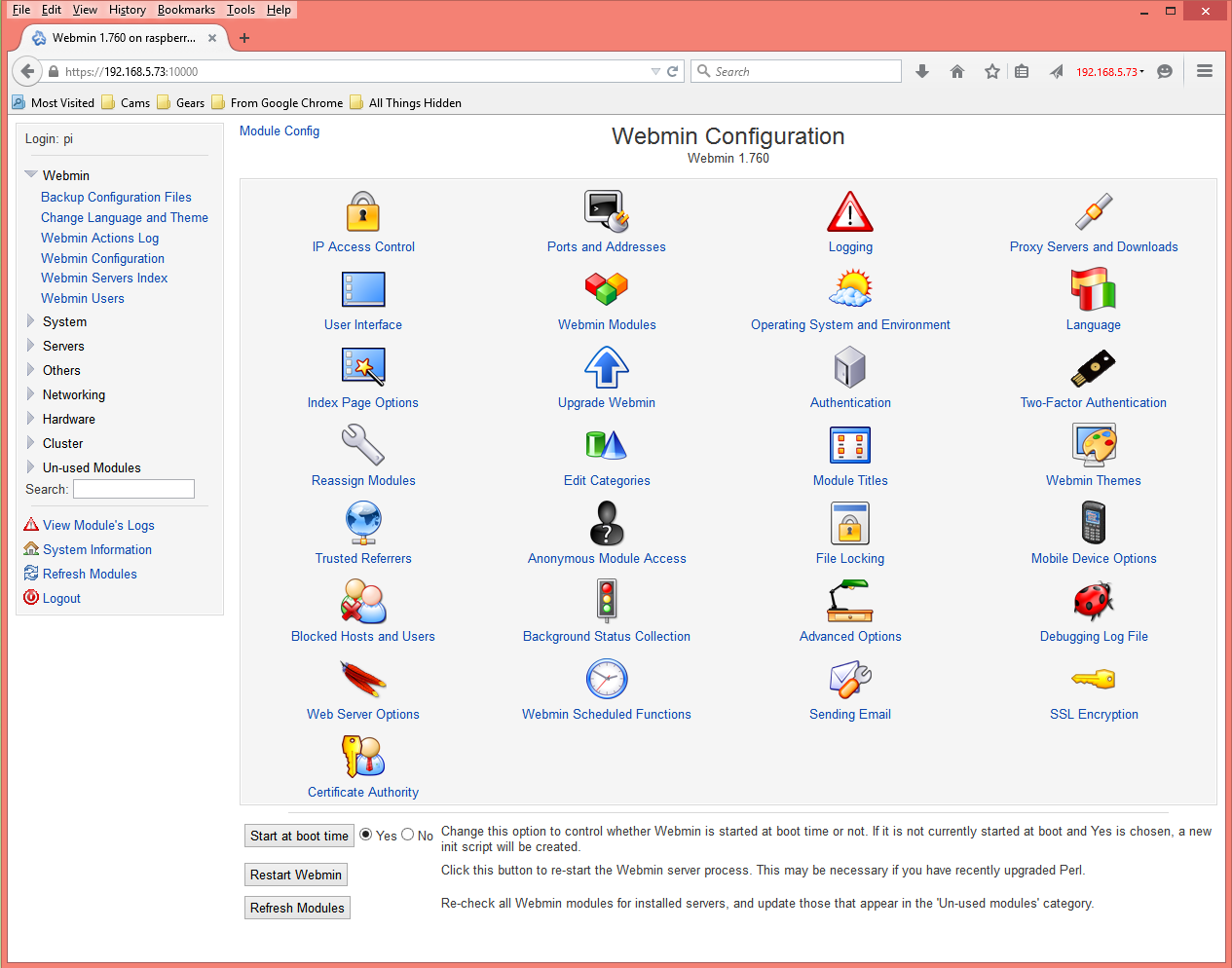1232x968 pixels.
Task: Click the Restart Webmin button
Action: tap(295, 875)
